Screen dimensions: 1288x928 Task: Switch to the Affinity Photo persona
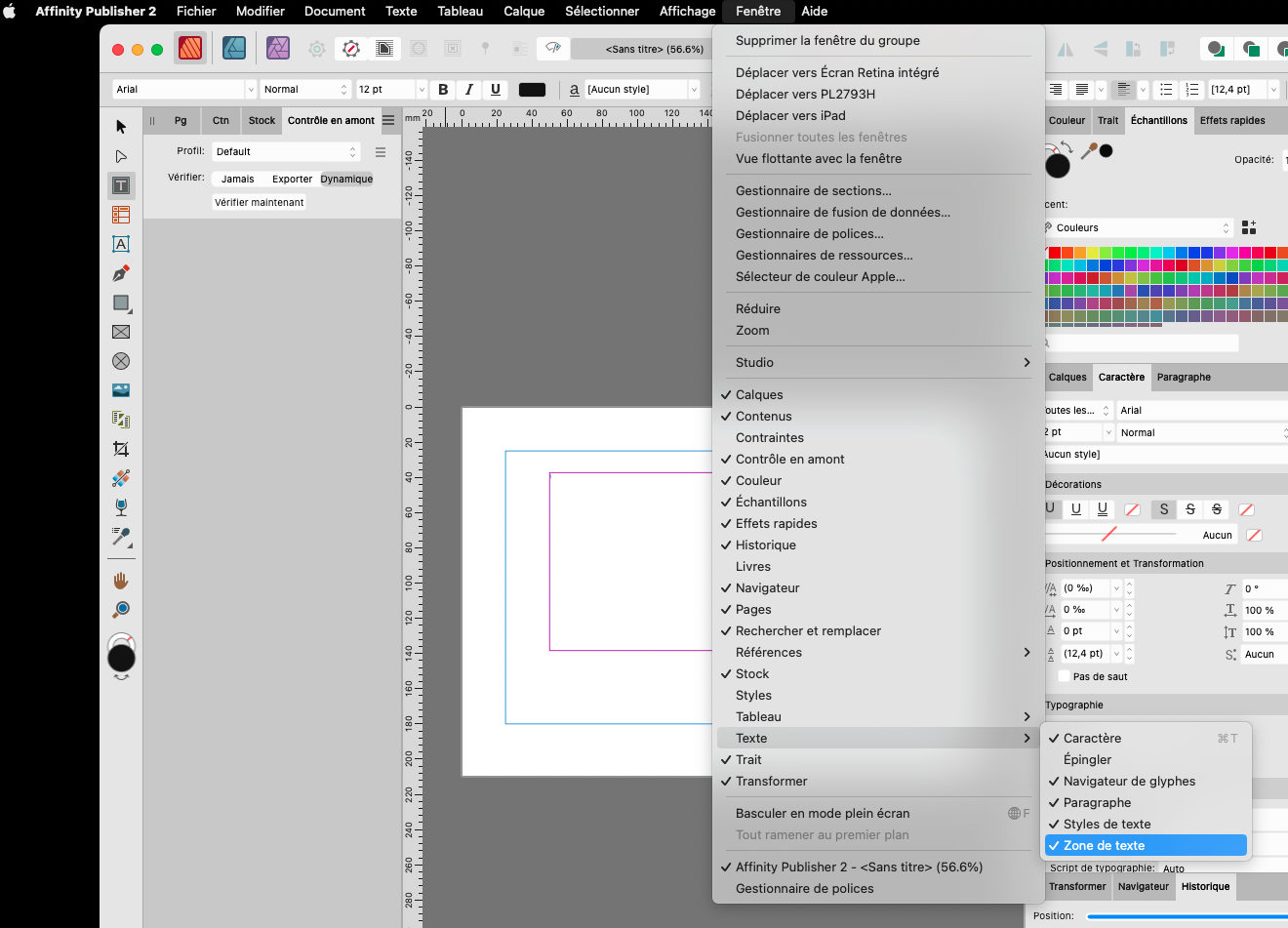click(278, 47)
